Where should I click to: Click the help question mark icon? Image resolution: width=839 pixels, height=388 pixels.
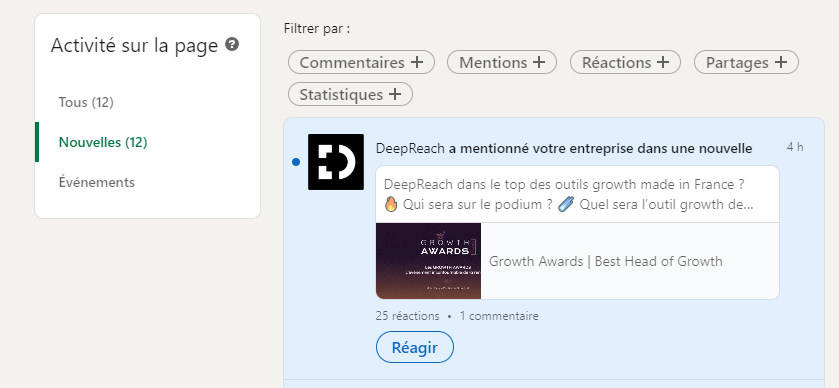pyautogui.click(x=232, y=44)
